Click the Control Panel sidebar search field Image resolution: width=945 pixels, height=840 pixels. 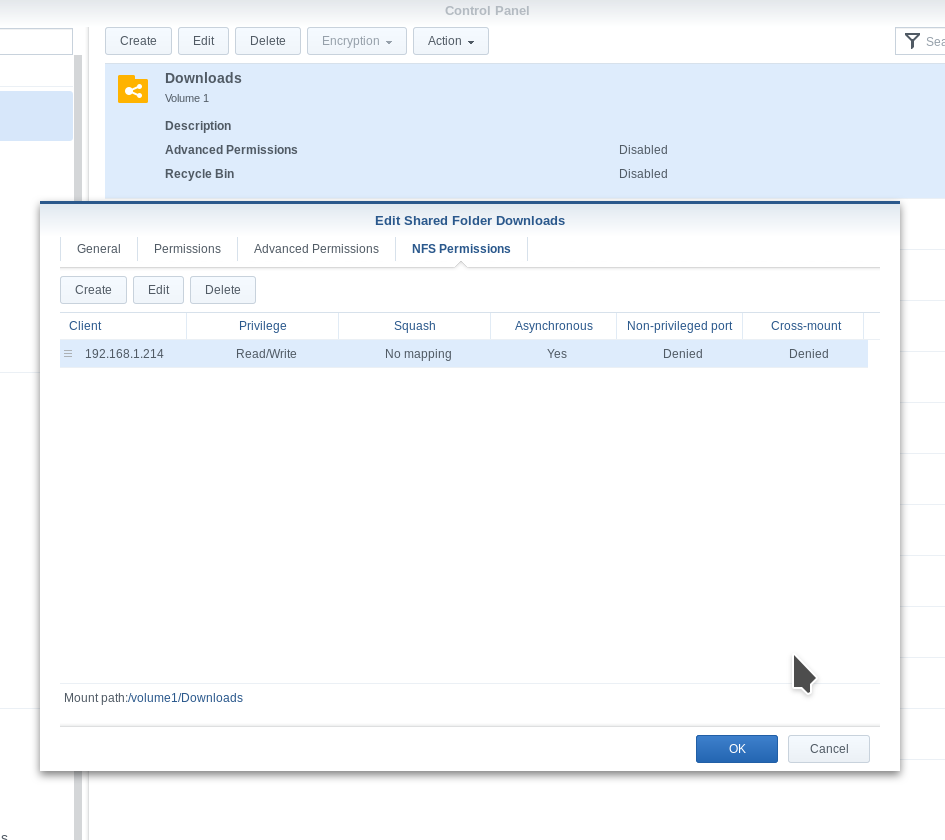click(36, 42)
